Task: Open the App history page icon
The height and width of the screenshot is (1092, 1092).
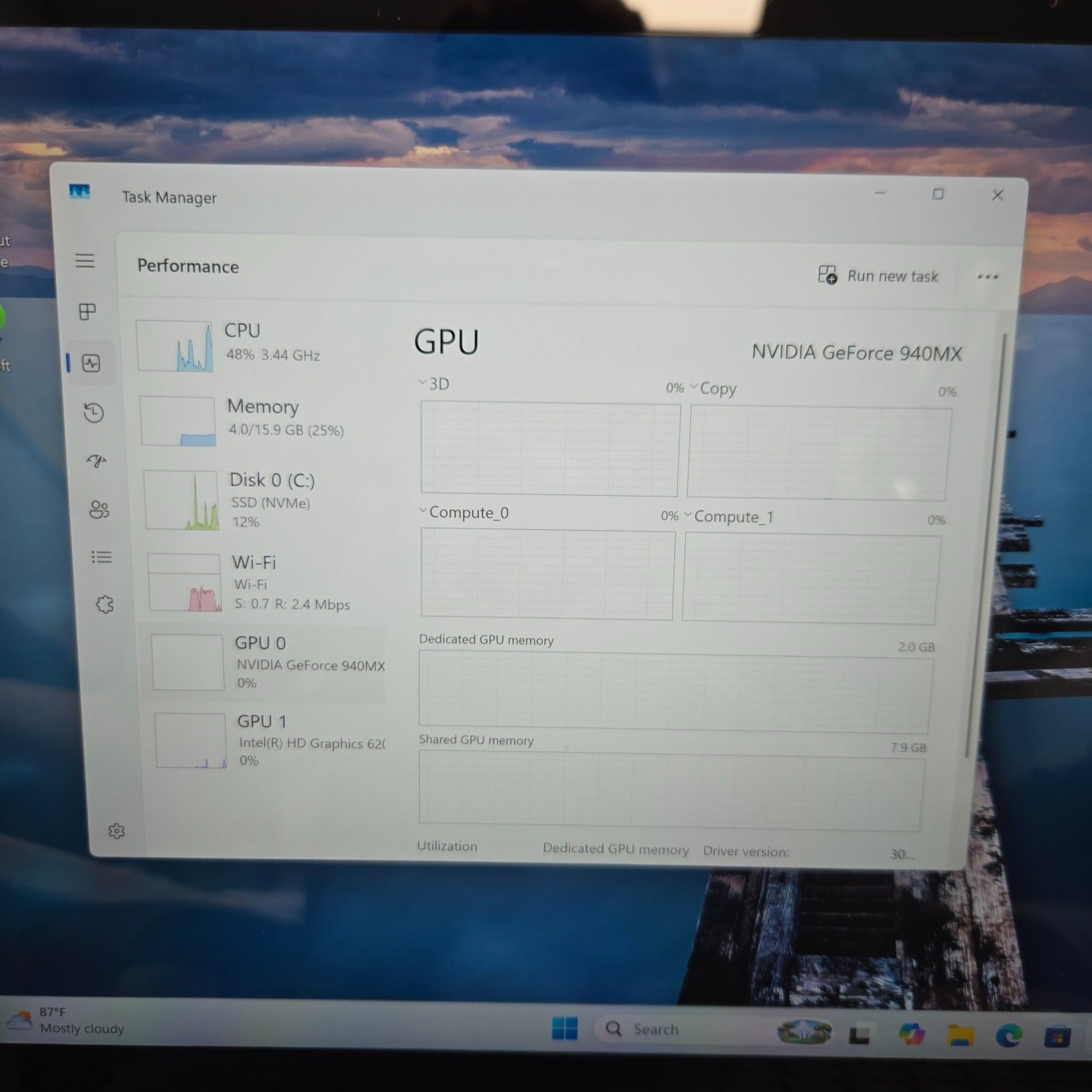Action: (94, 413)
